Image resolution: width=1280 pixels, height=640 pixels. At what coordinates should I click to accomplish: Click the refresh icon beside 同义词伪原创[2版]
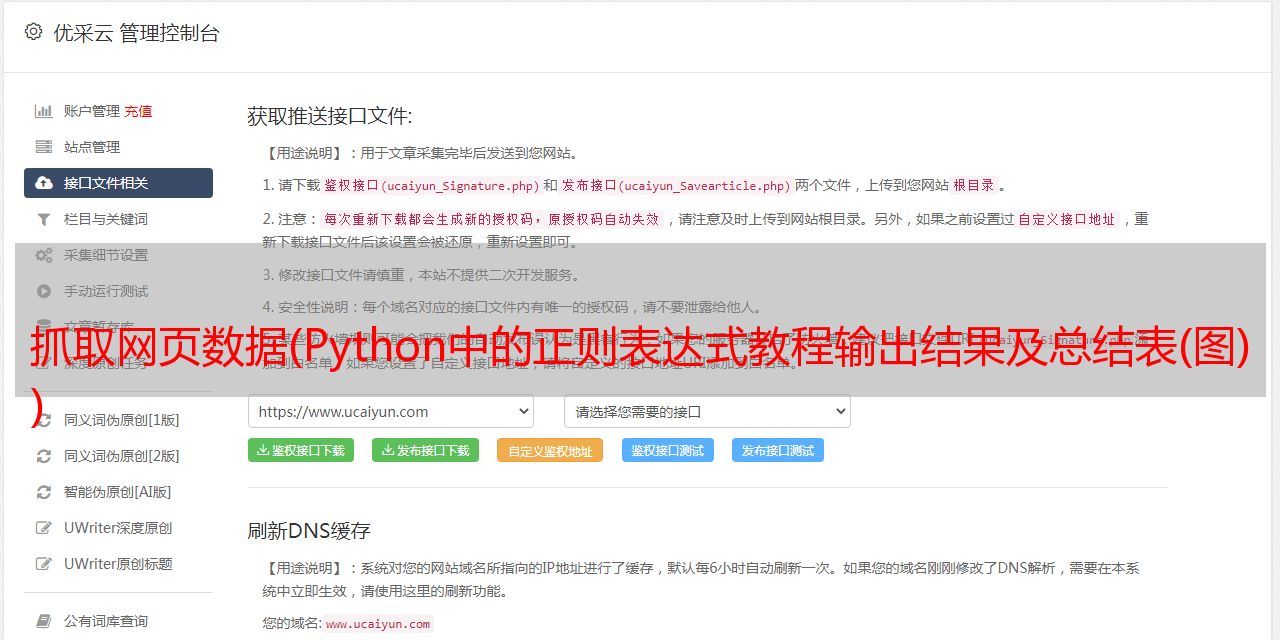coord(44,456)
